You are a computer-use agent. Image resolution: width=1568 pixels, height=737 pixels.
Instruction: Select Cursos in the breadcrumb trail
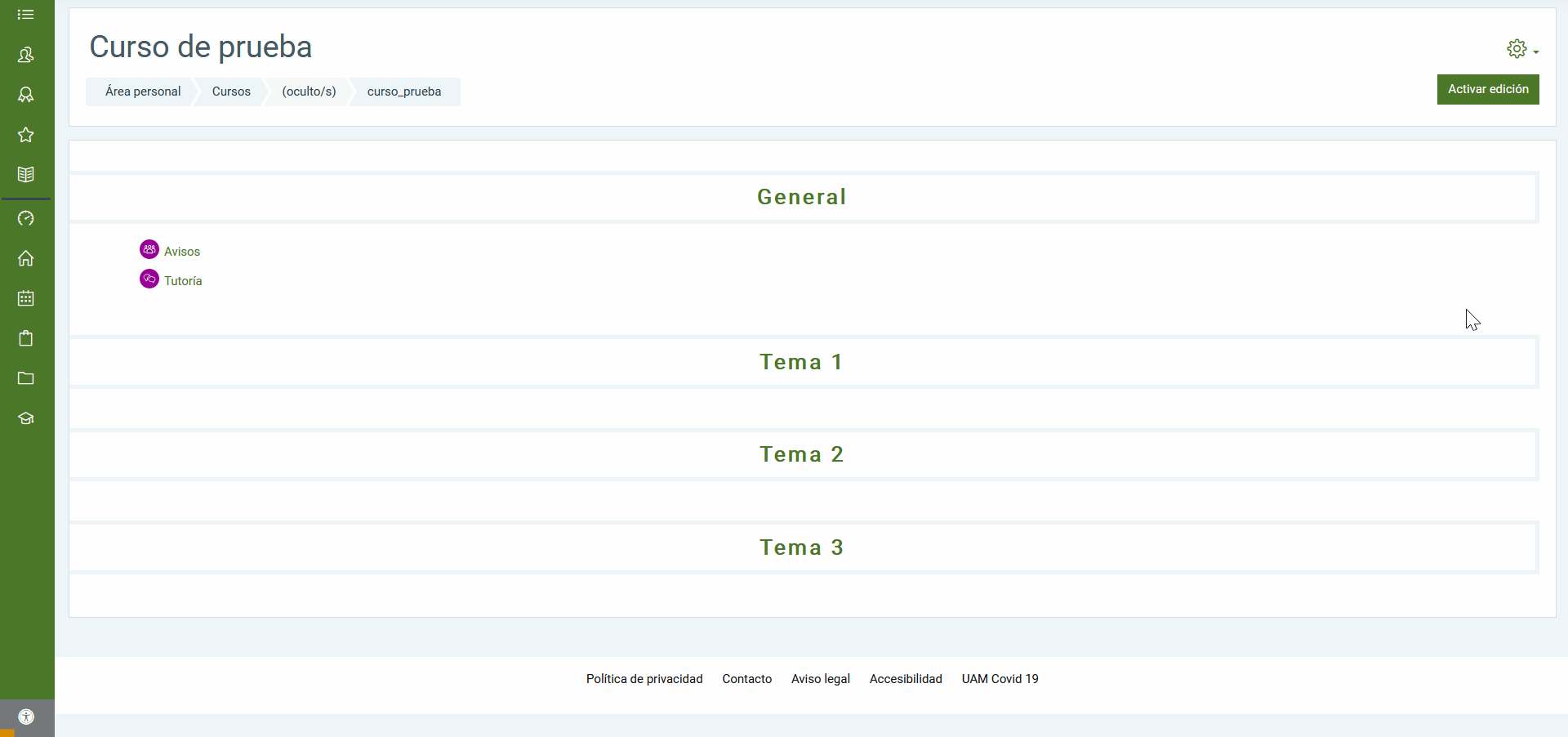231,92
